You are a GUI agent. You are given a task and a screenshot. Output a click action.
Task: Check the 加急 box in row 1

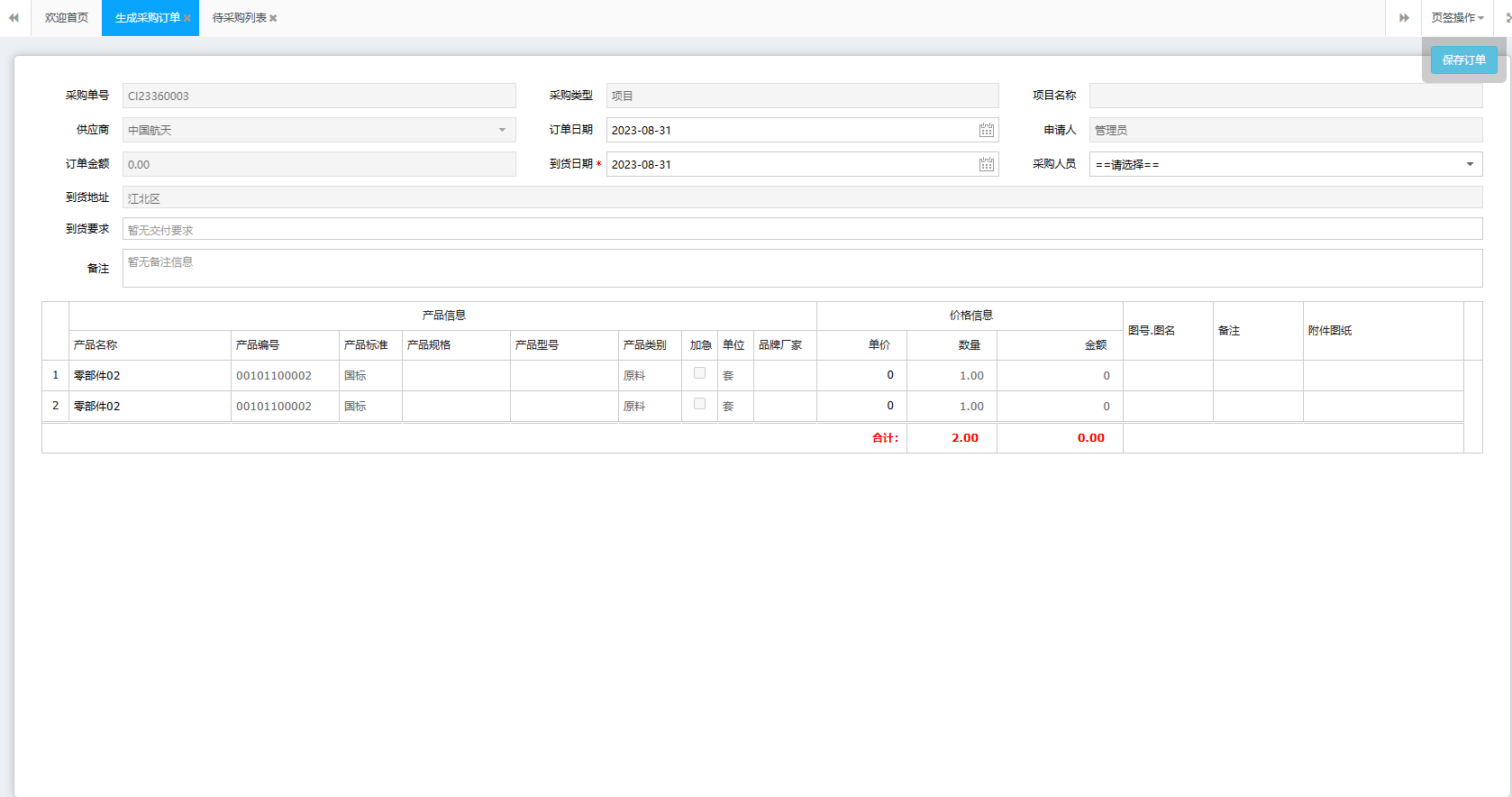(x=699, y=373)
